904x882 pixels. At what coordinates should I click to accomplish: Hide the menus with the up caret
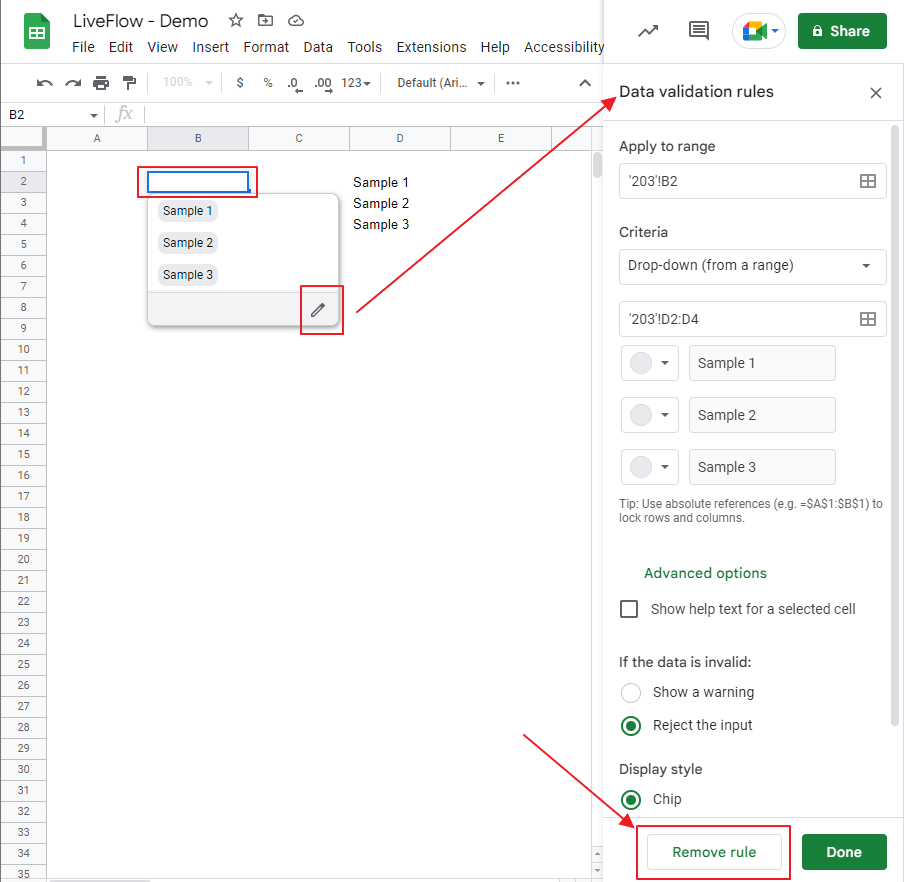point(585,83)
